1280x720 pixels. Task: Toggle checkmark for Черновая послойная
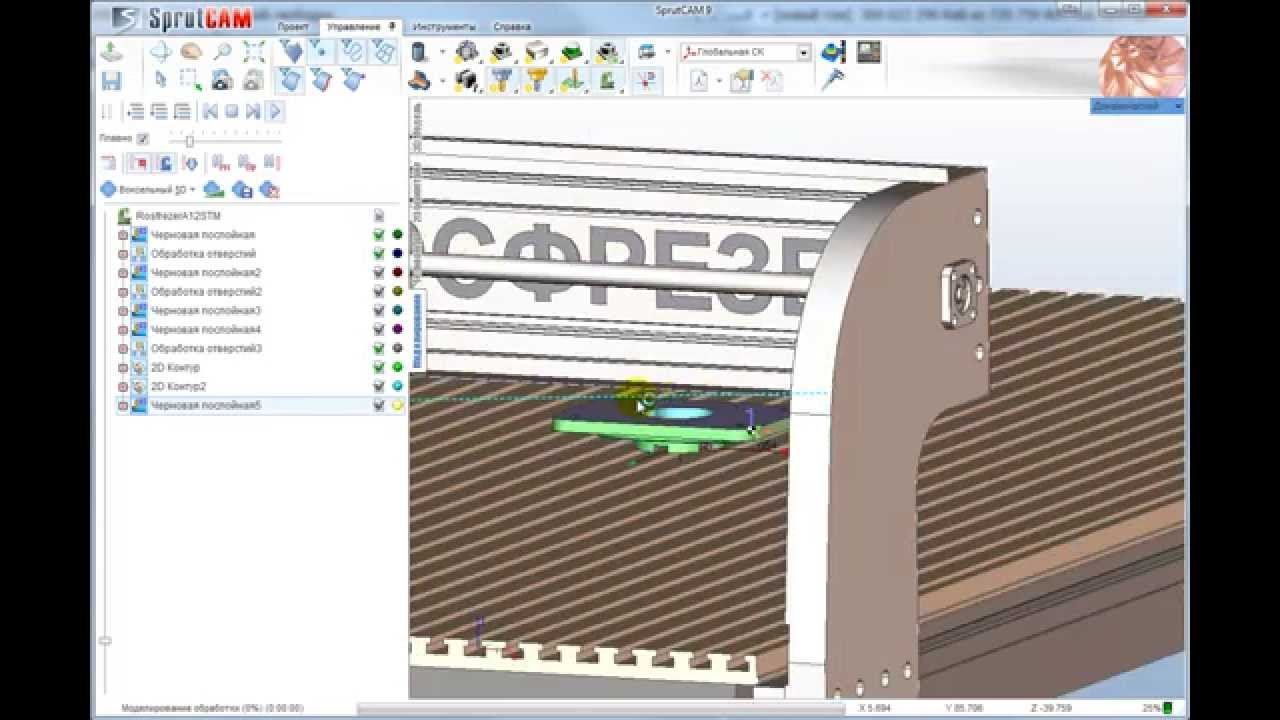click(x=379, y=235)
